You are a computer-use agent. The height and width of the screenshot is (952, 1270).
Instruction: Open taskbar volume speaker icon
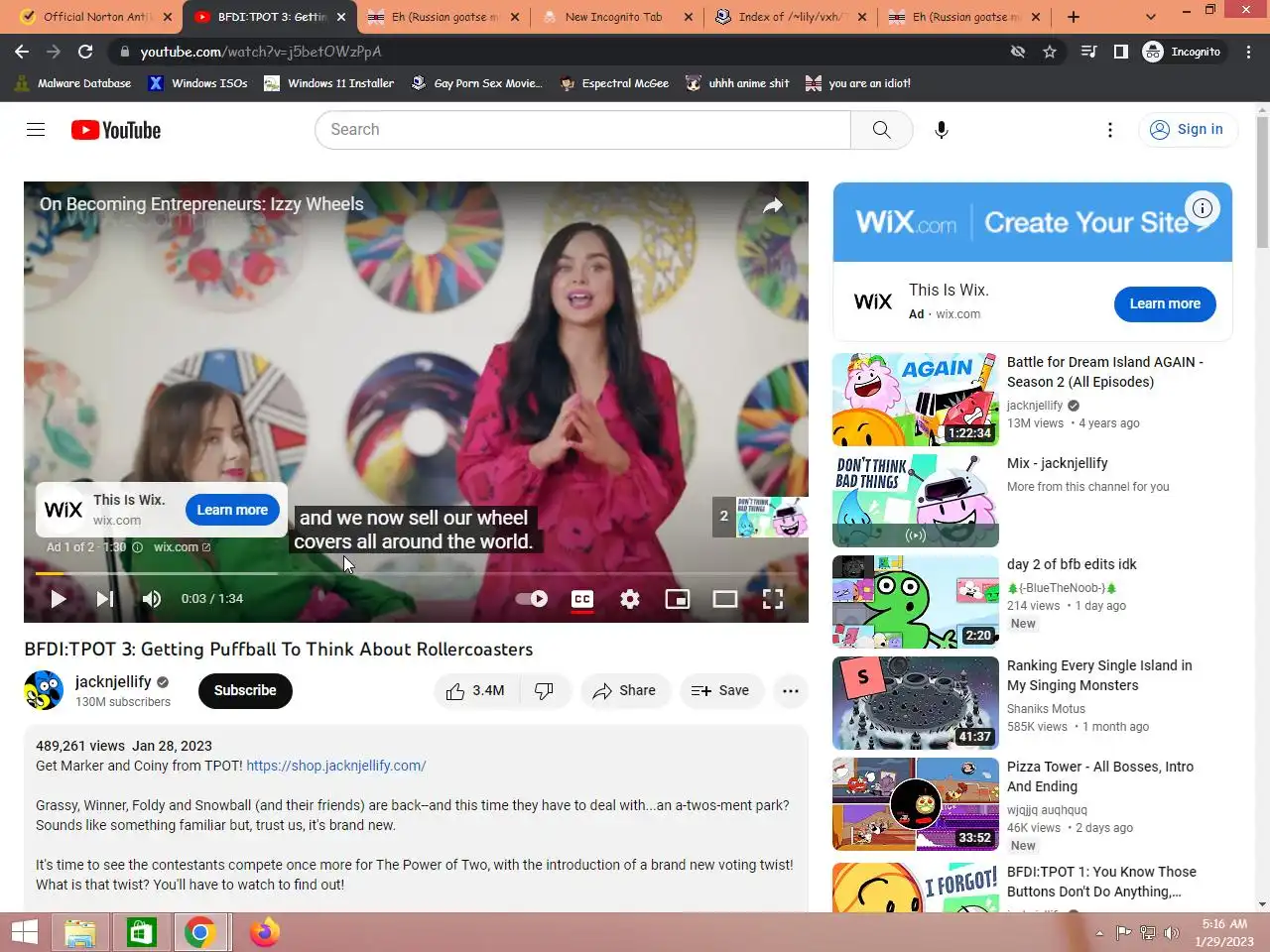1172,933
